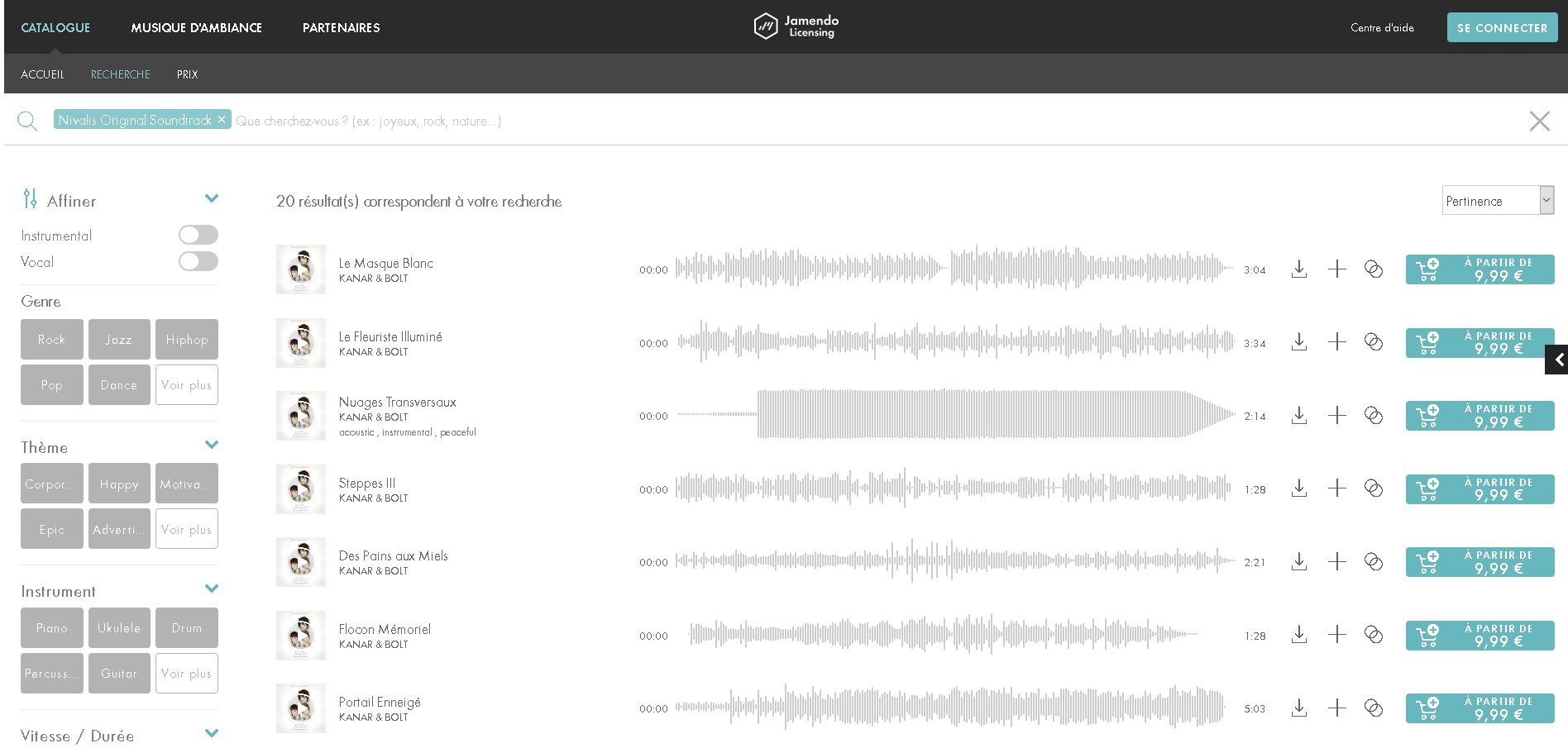Add Le Masque Blanc to a playlist
Image resolution: width=1568 pixels, height=753 pixels.
point(1337,269)
